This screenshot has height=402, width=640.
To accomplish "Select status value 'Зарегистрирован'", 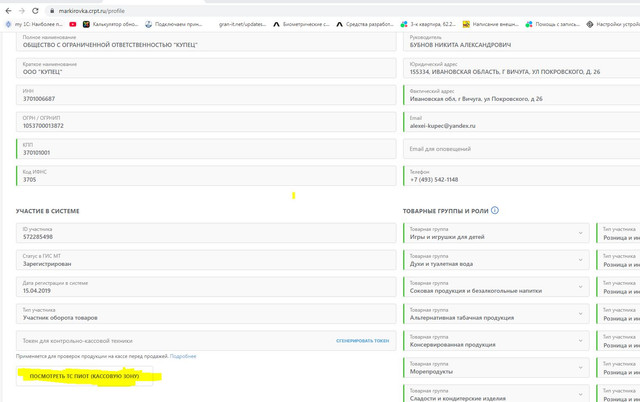I will 47,264.
